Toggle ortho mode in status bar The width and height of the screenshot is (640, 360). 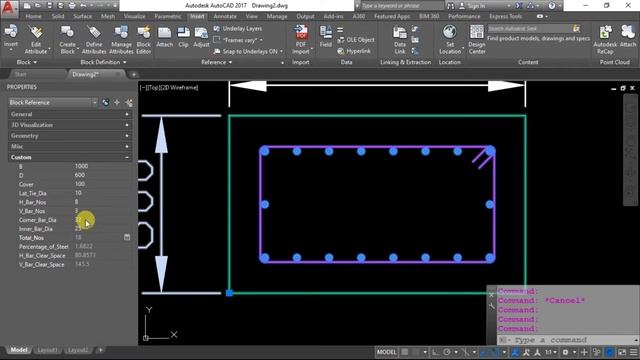click(x=436, y=352)
